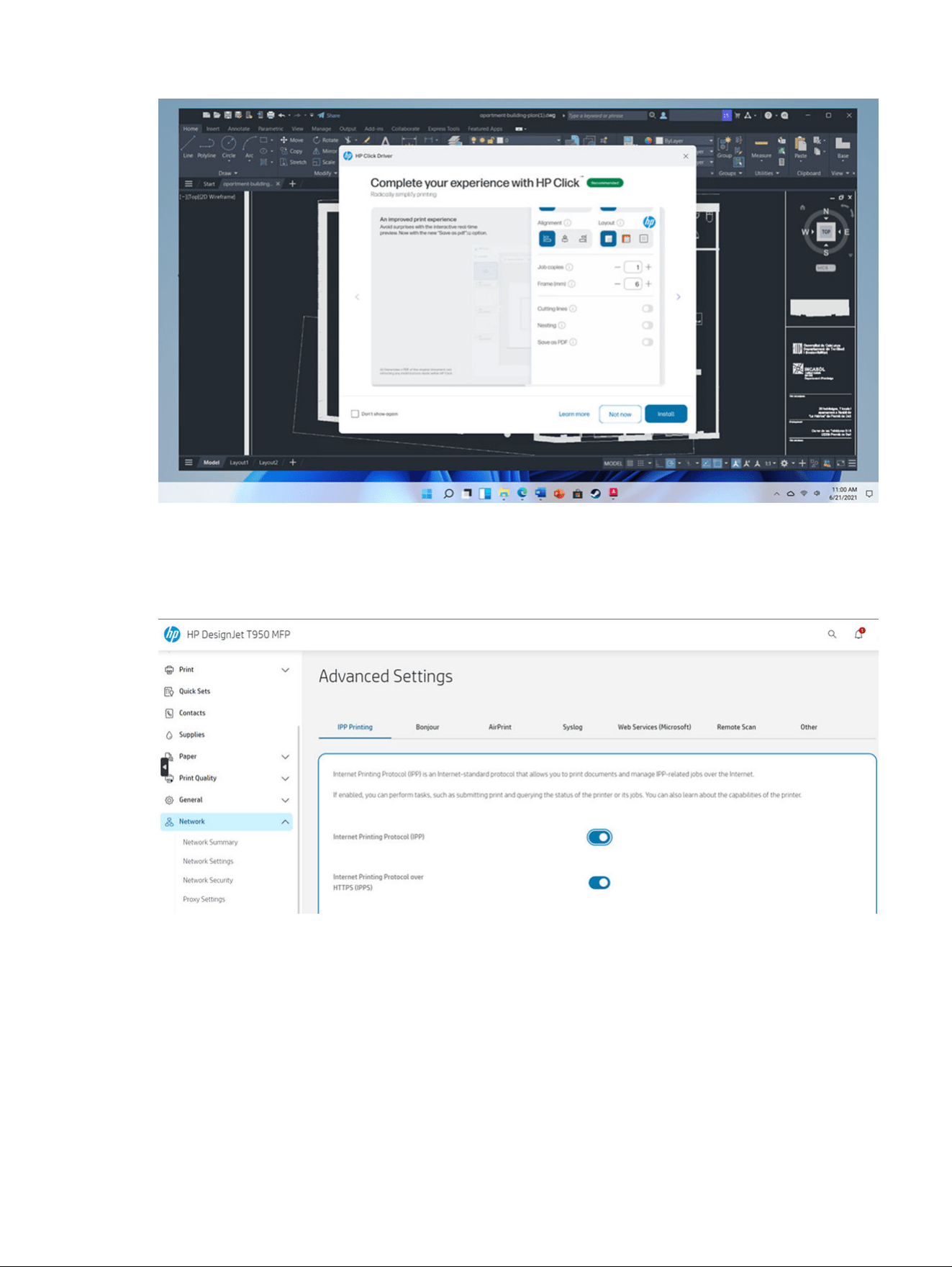Switch to the Syslog tab

(573, 727)
